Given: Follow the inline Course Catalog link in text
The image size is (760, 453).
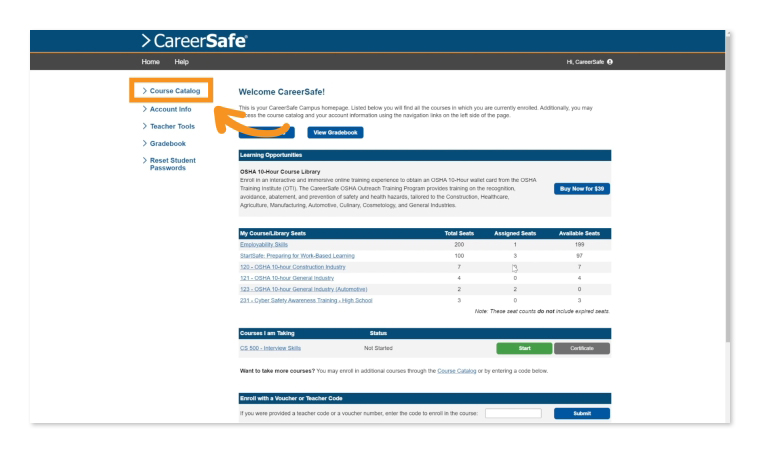Looking at the screenshot, I should [457, 371].
